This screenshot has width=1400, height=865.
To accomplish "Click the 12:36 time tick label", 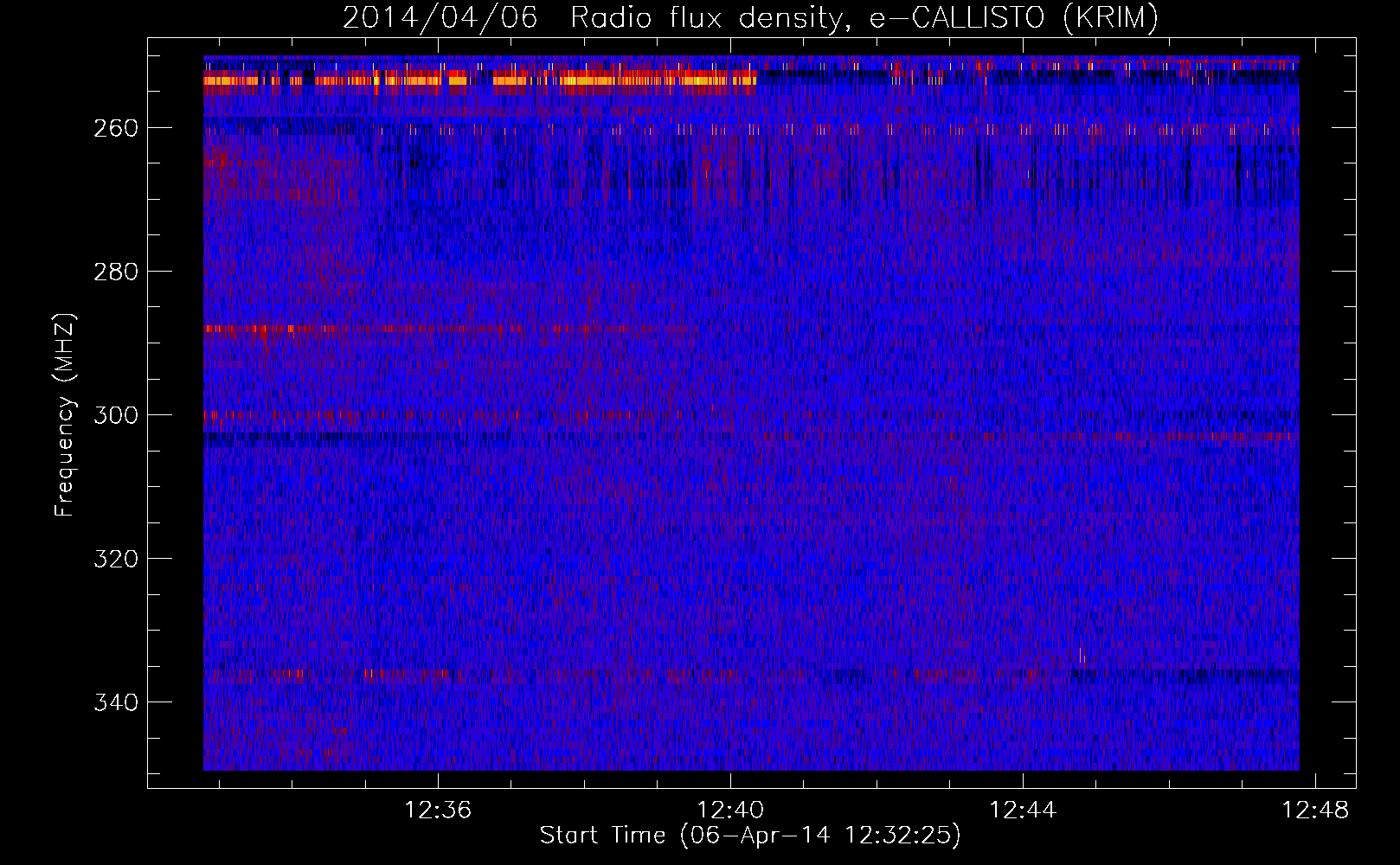I will click(439, 811).
